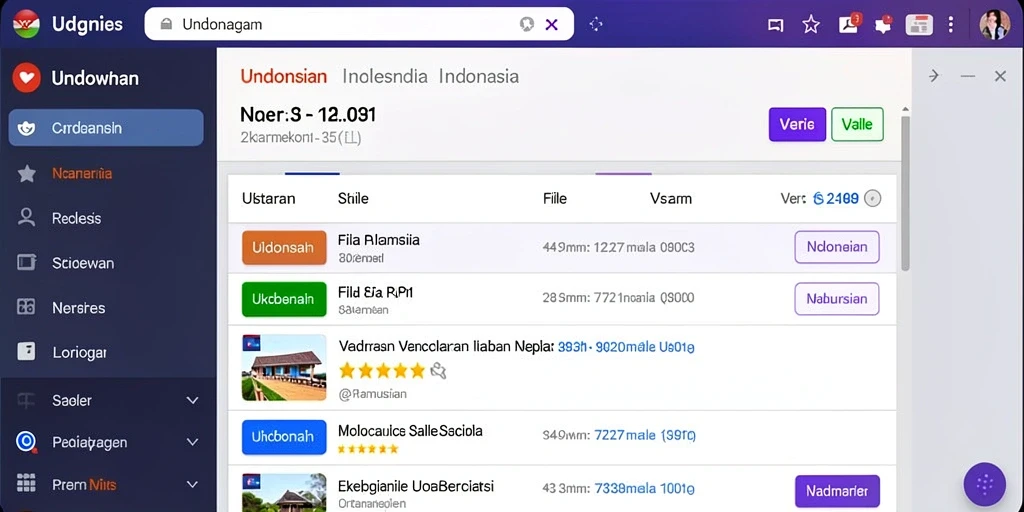Open the Ekebgianile UoaBerciatsi thumbnail
The width and height of the screenshot is (1024, 512).
284,492
